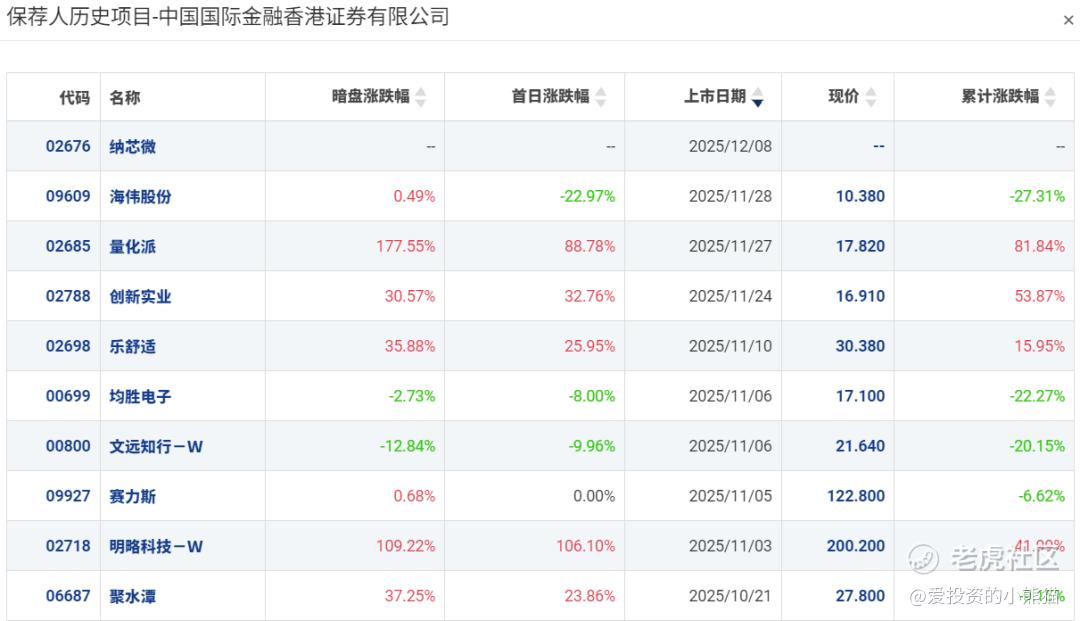This screenshot has width=1080, height=621.
Task: Select 海伟股份 current price 10.380
Action: (x=860, y=196)
